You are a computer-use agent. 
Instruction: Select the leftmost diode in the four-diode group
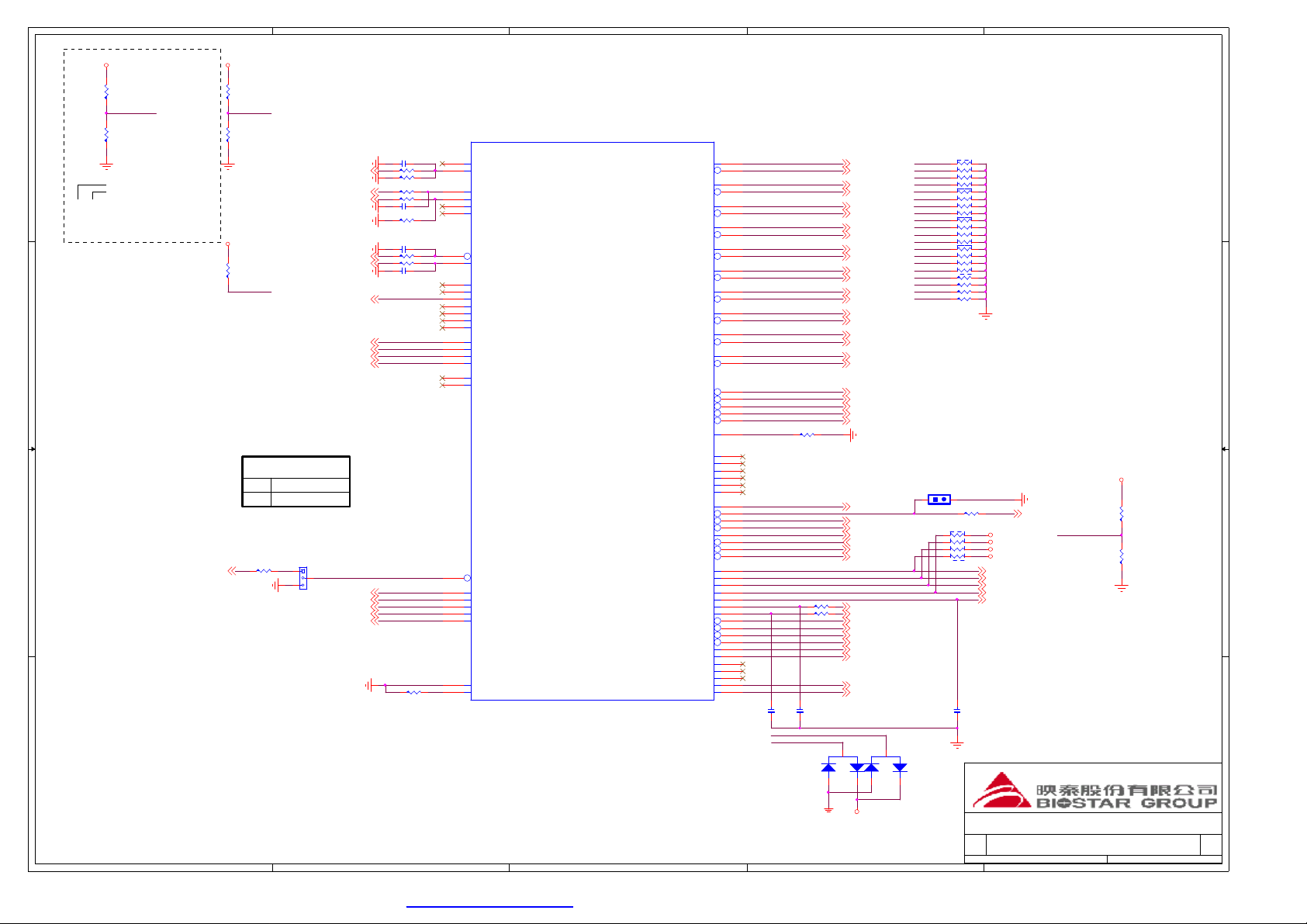(x=828, y=767)
